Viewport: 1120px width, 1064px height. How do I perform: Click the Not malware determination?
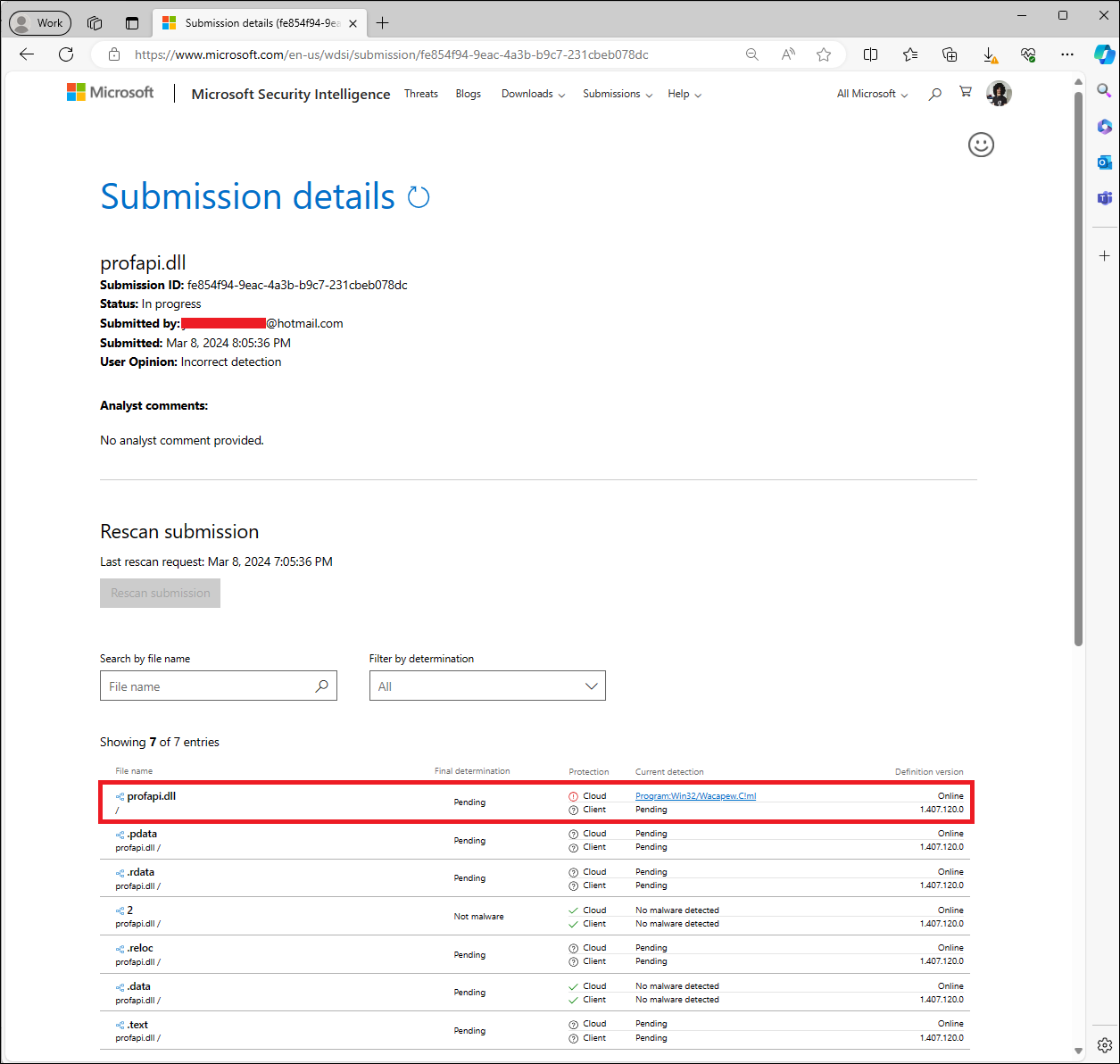point(478,917)
